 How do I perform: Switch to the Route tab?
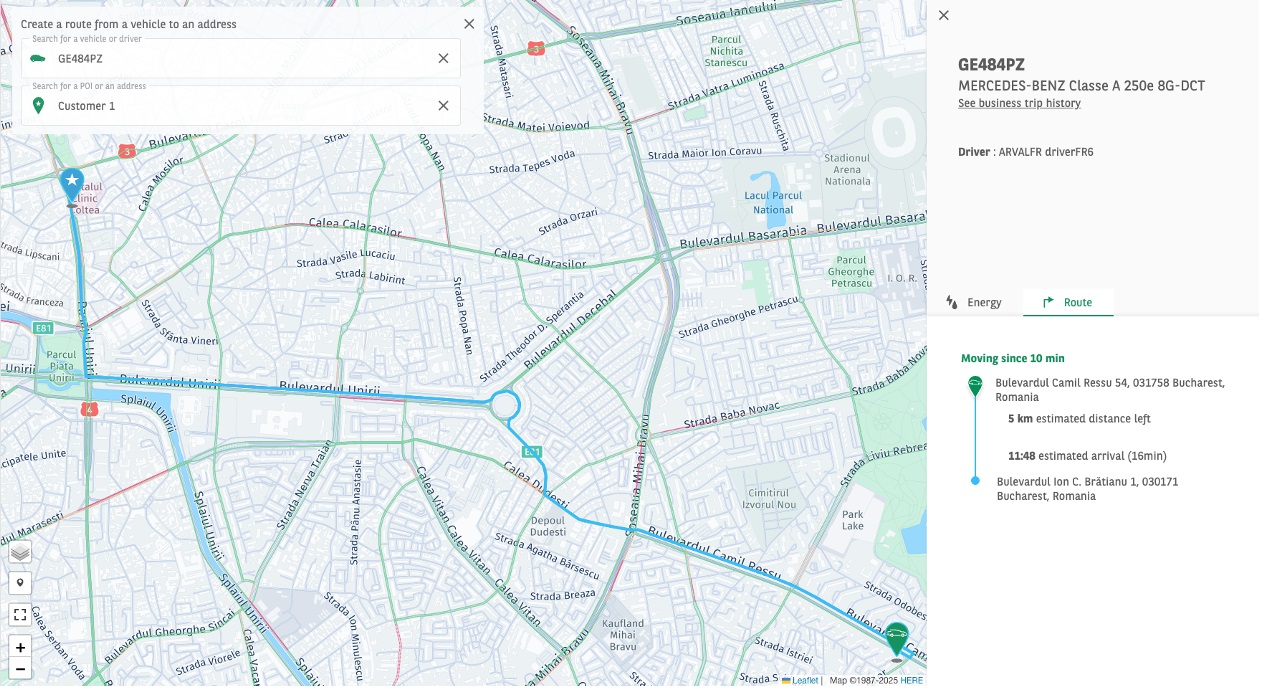point(1068,302)
